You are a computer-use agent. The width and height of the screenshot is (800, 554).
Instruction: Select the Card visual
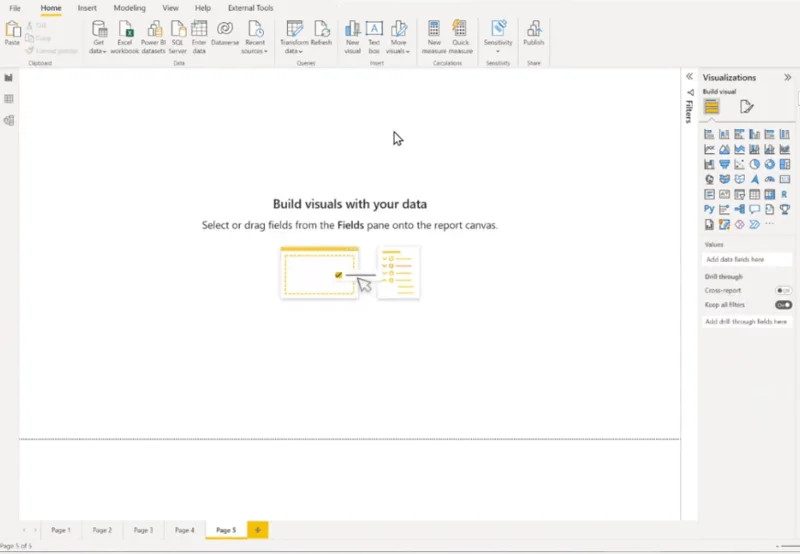click(785, 180)
